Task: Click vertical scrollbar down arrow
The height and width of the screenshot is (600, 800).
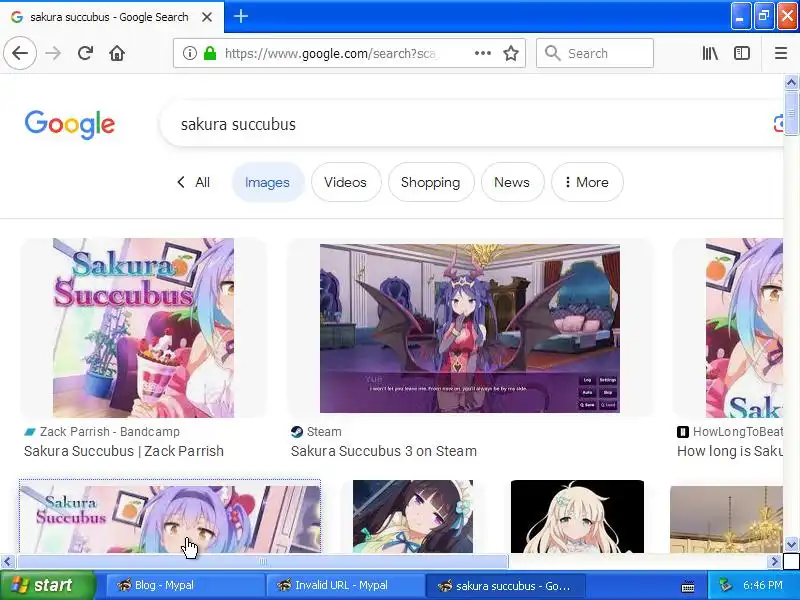Action: point(791,544)
